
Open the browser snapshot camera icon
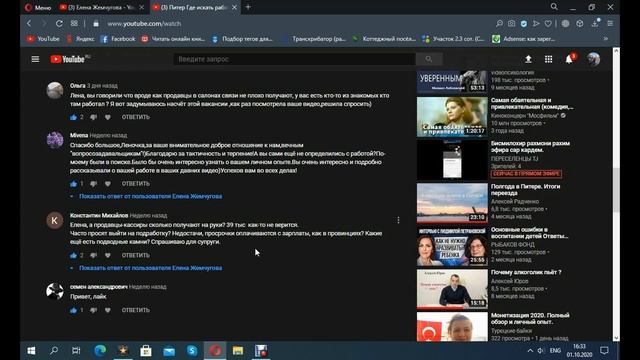tap(511, 24)
